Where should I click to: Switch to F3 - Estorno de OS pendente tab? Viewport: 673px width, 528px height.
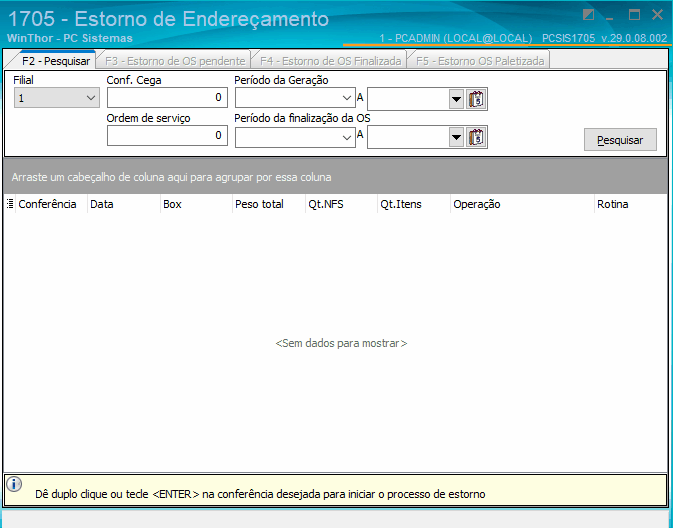pyautogui.click(x=175, y=61)
